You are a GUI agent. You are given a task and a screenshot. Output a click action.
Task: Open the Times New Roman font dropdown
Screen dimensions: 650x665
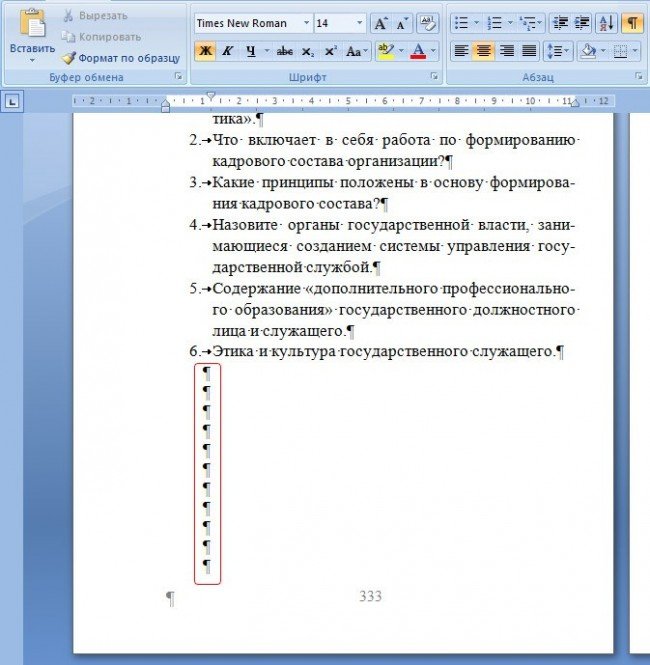point(306,23)
